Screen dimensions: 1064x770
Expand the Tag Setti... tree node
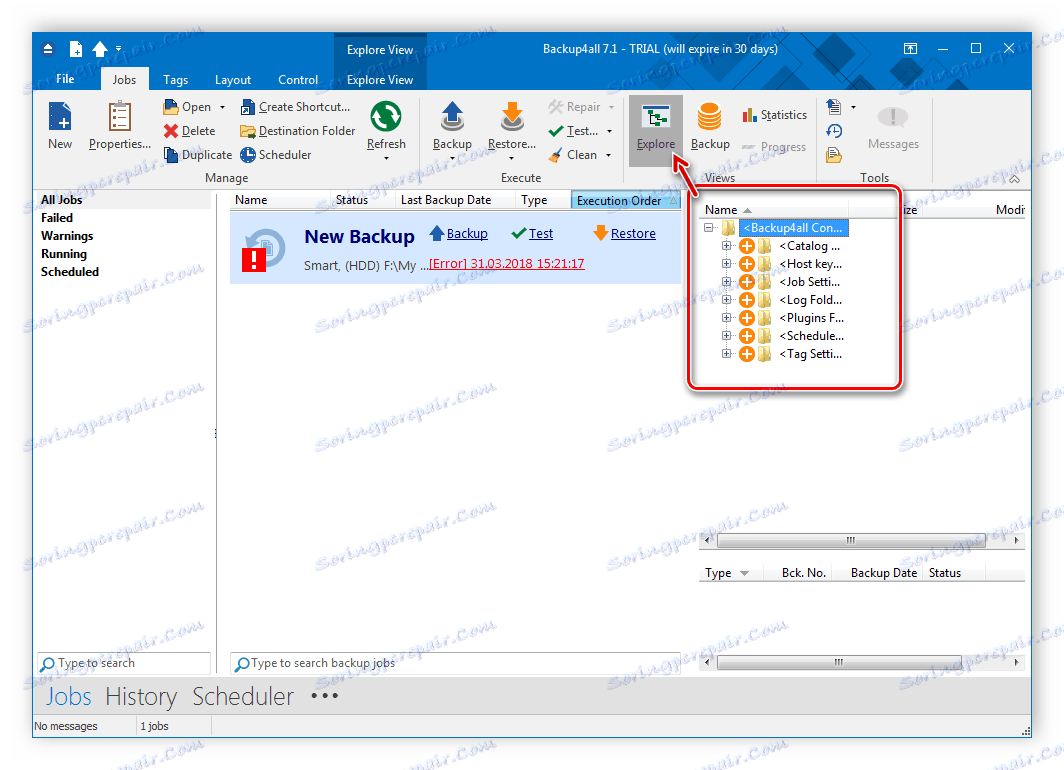726,353
